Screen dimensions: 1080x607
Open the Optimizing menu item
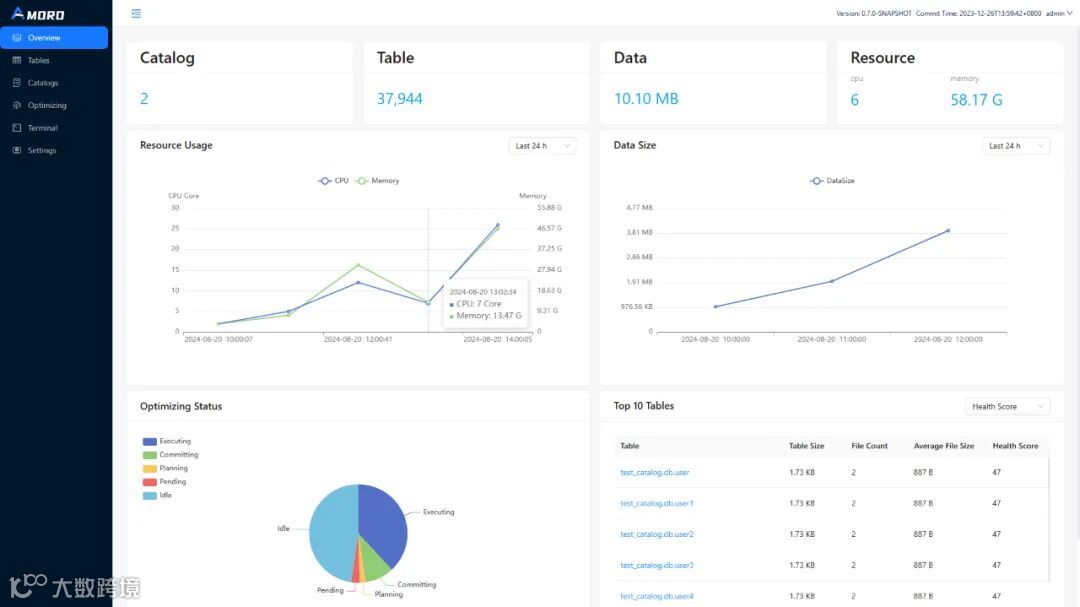pos(54,105)
